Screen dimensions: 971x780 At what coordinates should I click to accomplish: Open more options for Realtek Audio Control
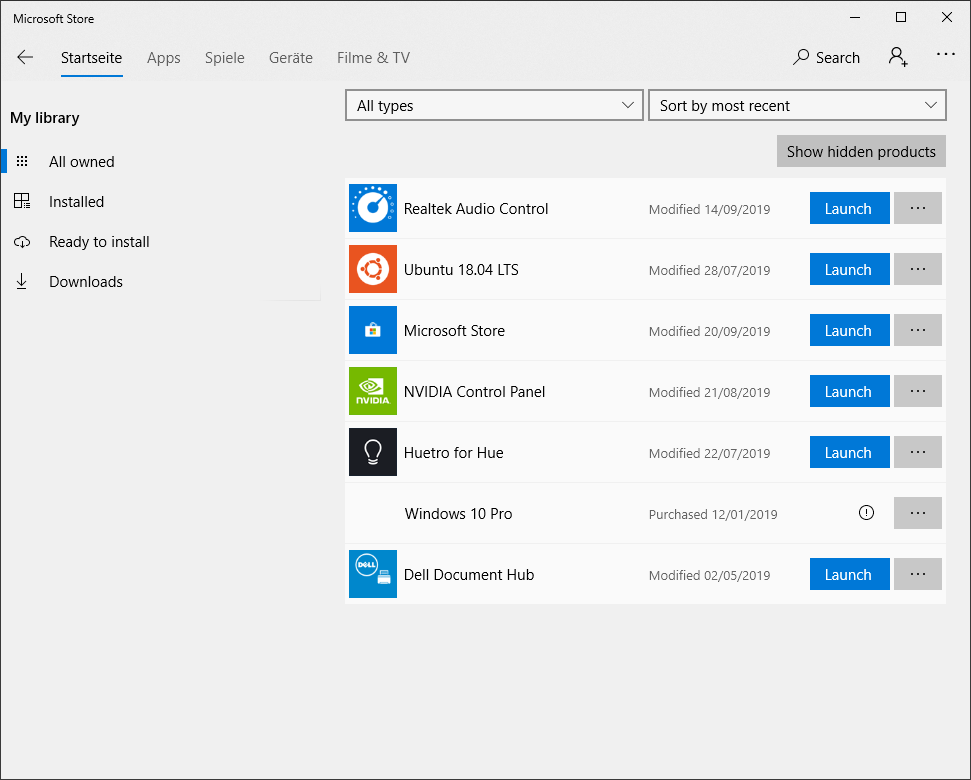click(x=918, y=208)
